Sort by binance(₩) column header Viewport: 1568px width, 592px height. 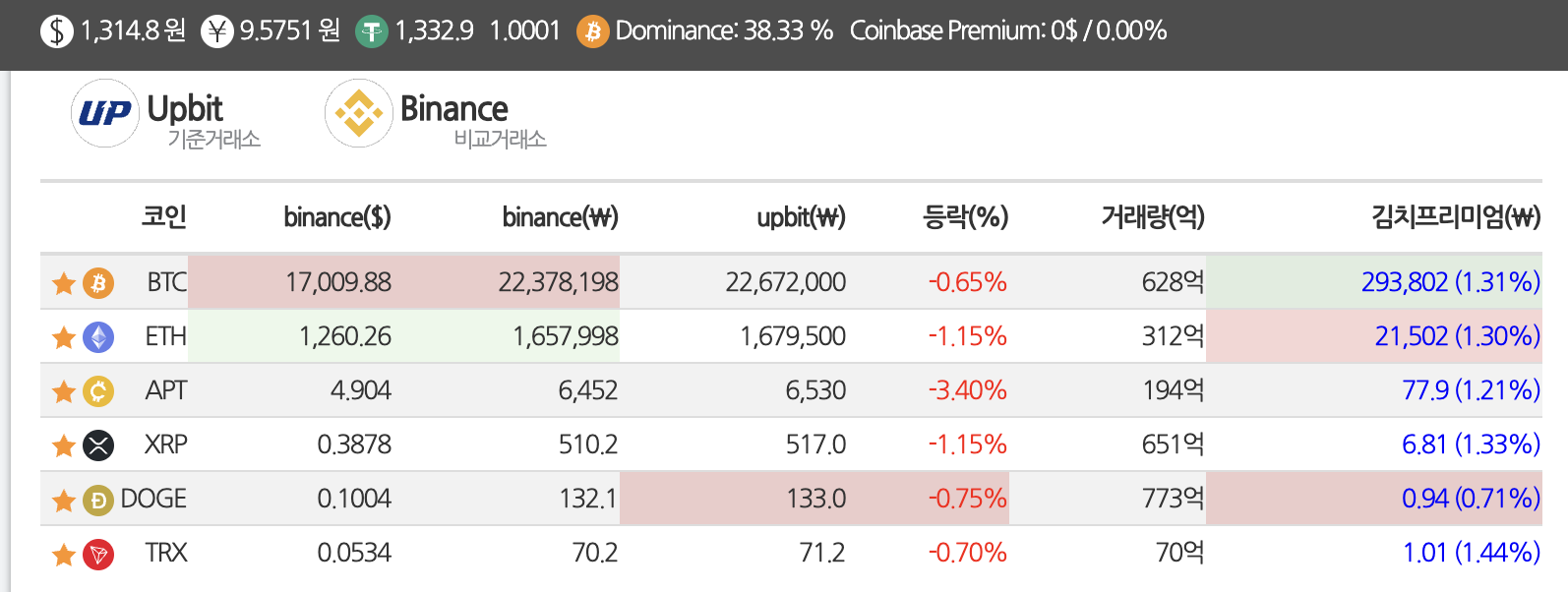coord(560,216)
